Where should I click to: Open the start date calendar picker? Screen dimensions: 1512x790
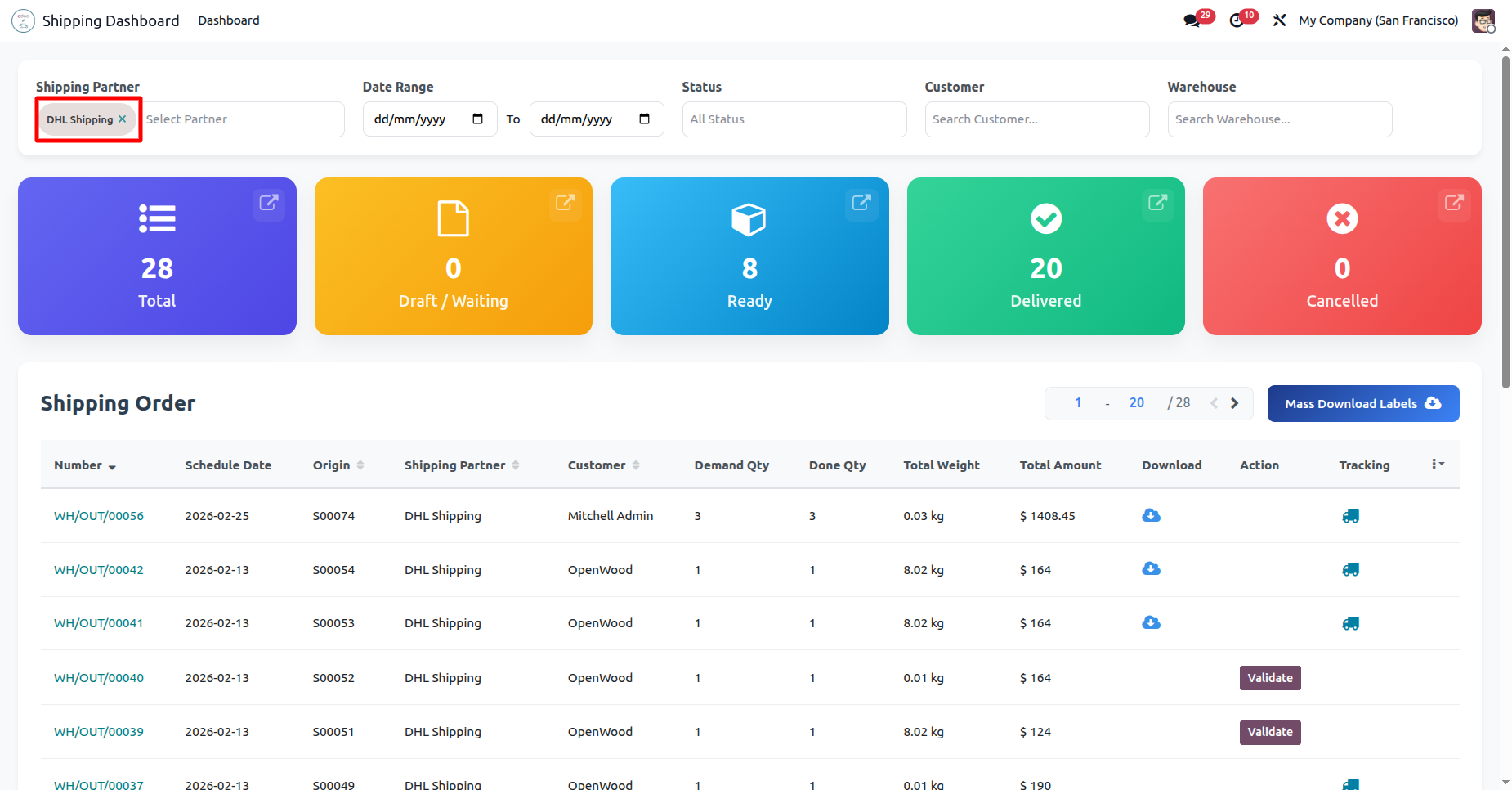(478, 119)
